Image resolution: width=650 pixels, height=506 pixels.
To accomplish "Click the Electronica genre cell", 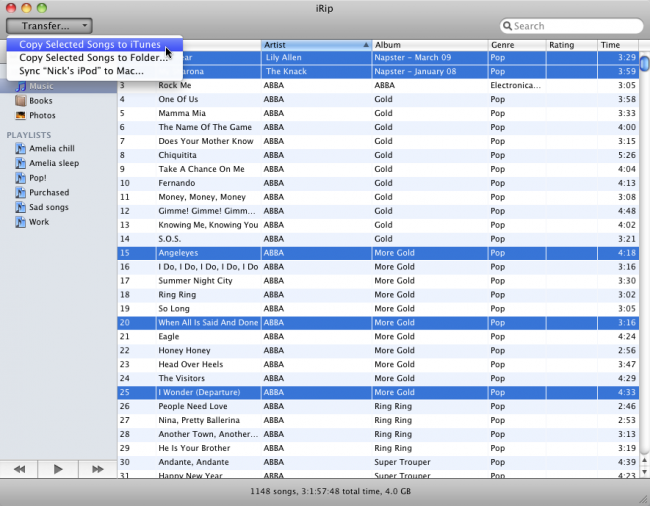I will click(517, 85).
